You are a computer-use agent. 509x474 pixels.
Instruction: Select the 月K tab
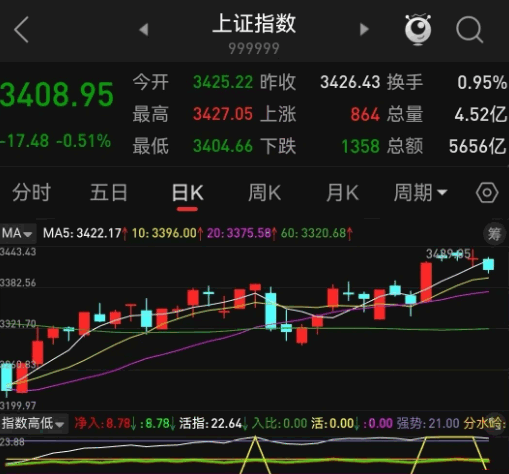(x=342, y=193)
